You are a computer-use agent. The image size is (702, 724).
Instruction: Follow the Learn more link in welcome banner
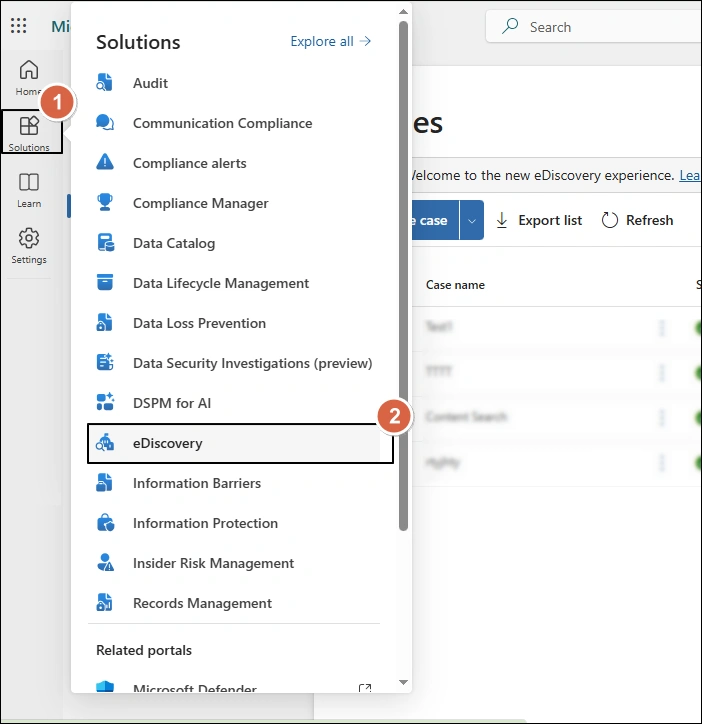tap(690, 175)
